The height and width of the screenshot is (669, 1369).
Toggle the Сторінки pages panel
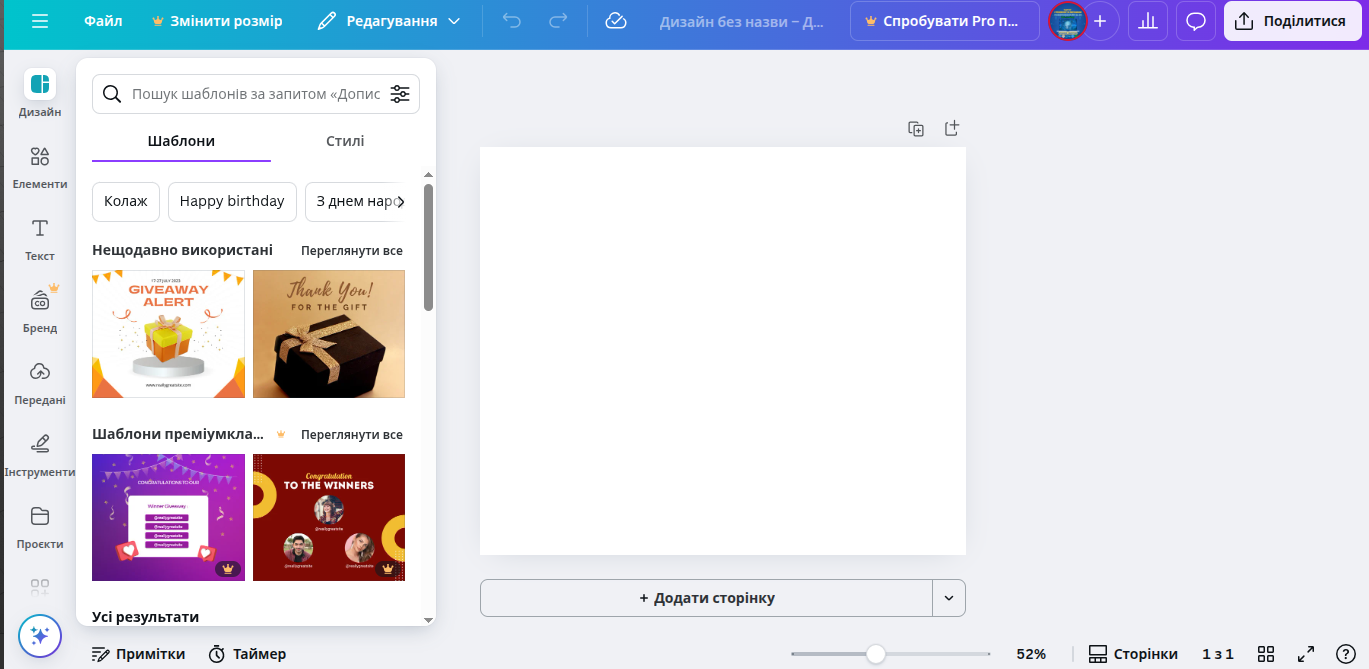1133,654
